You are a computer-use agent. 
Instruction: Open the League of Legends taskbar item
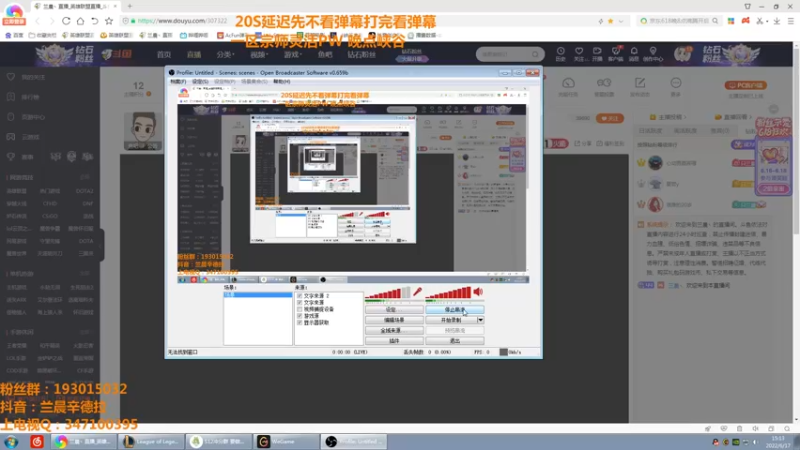(151, 441)
